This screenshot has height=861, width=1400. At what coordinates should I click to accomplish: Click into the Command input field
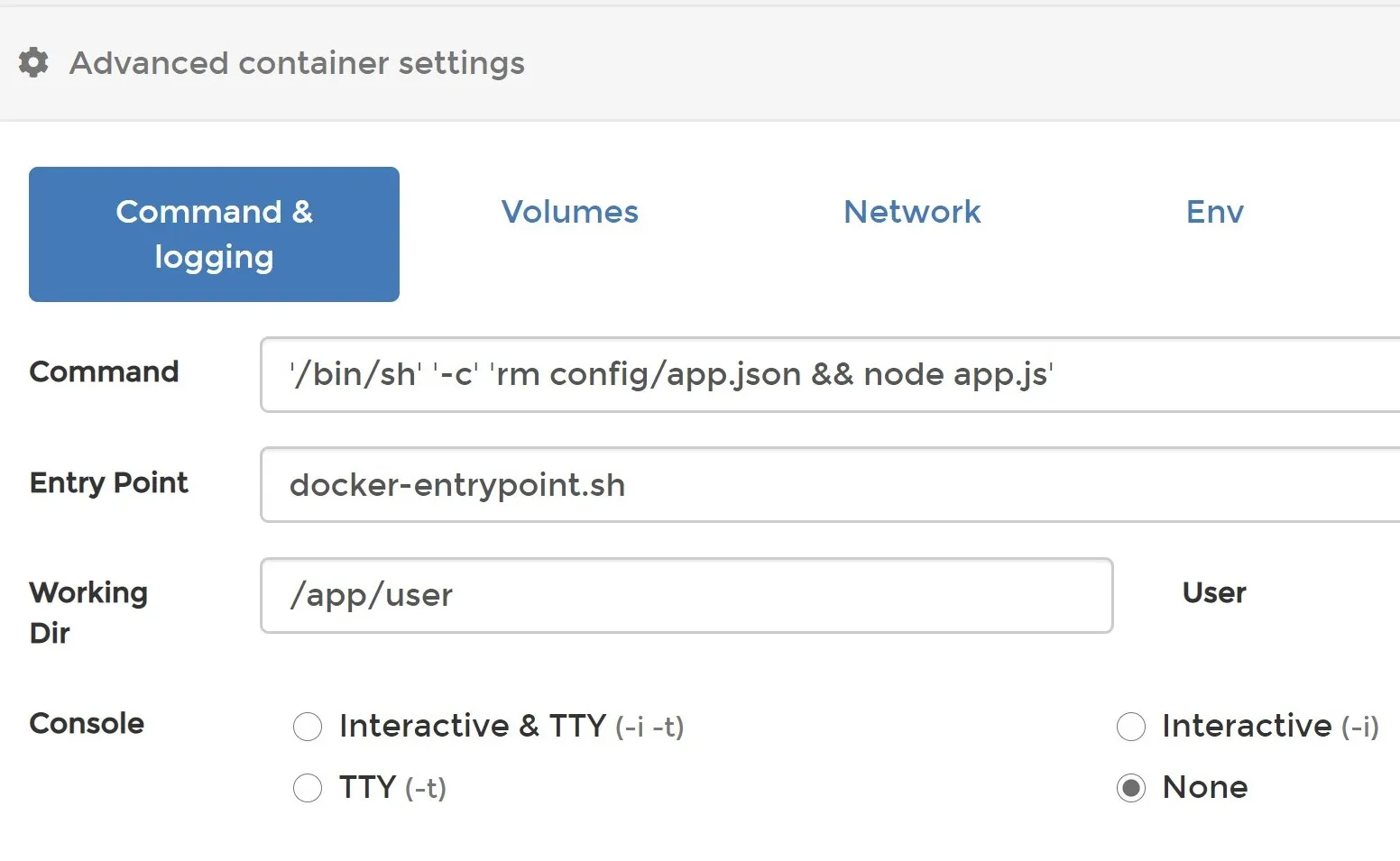(x=830, y=374)
